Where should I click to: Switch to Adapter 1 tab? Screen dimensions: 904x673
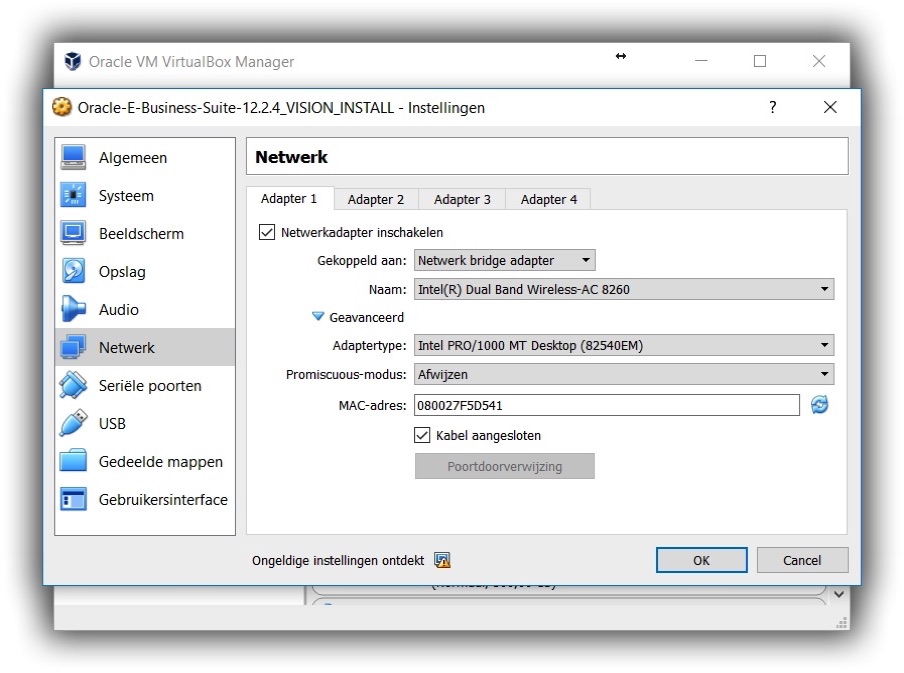(x=289, y=199)
